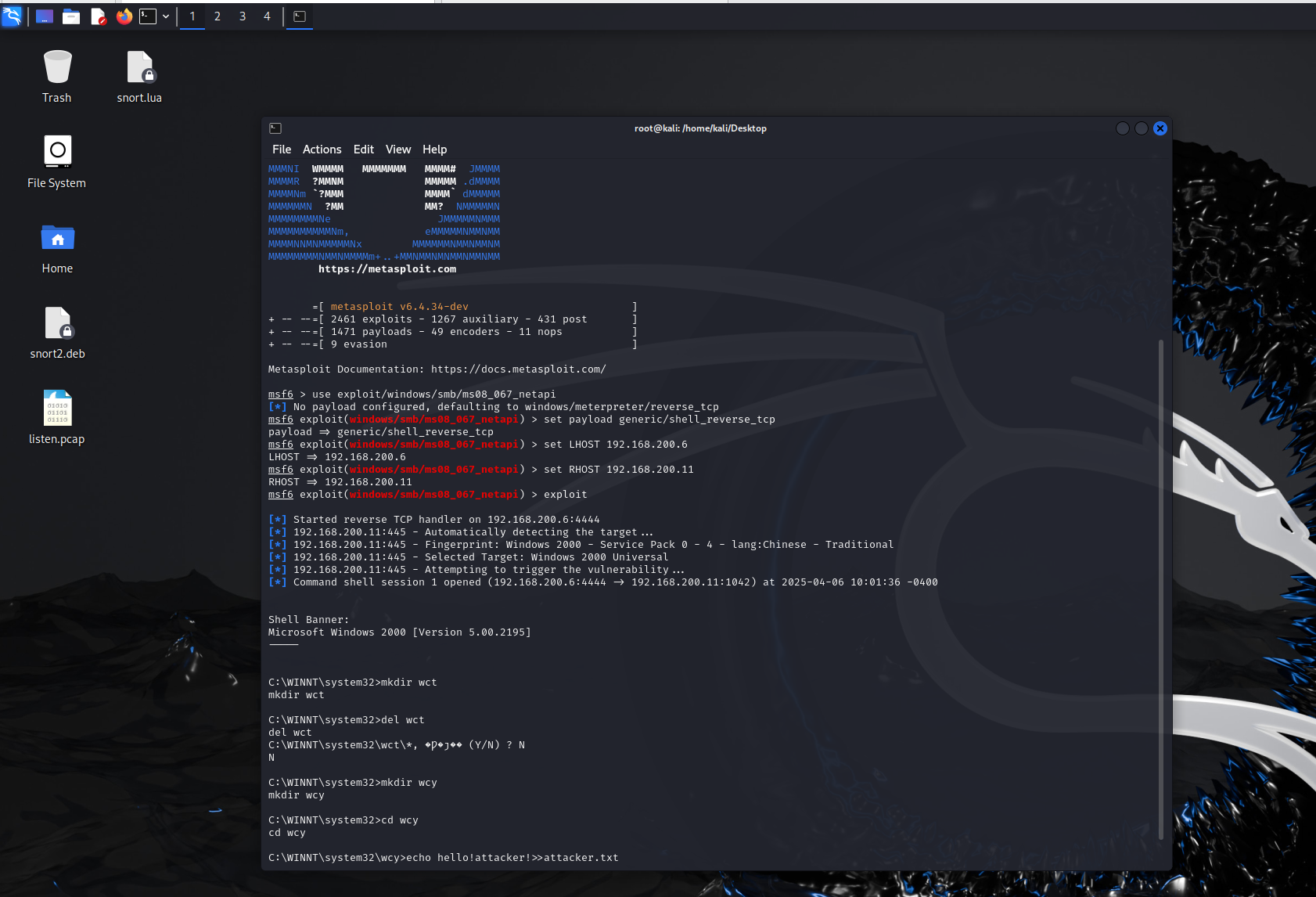Viewport: 1316px width, 897px height.
Task: Launch the file manager from the panel
Action: pos(71,16)
